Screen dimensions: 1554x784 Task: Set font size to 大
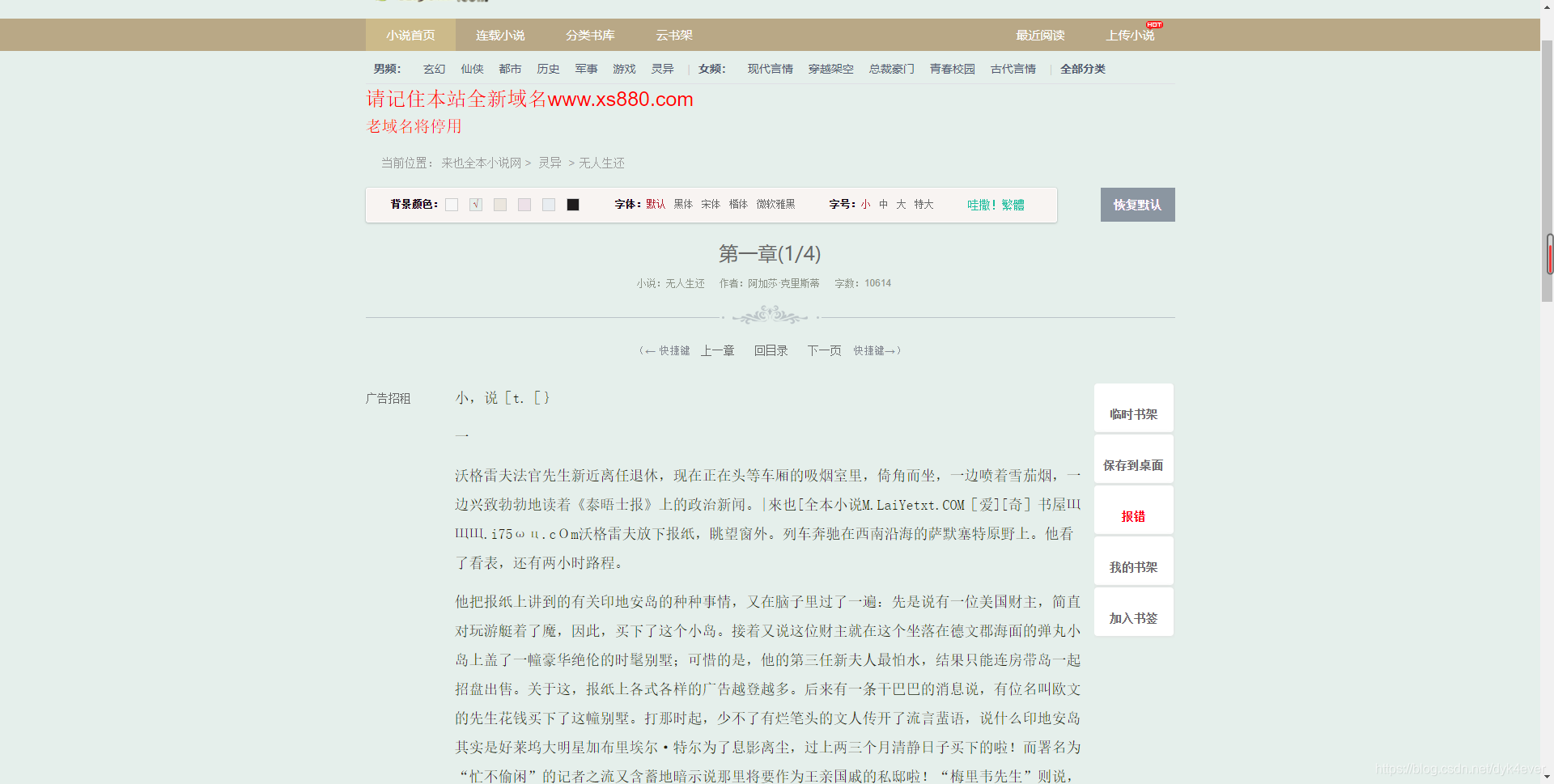point(901,204)
